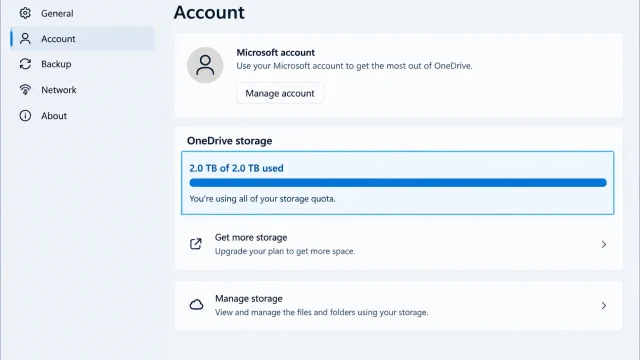The width and height of the screenshot is (640, 360).
Task: Click the cloud icon beside Manage storage
Action: 196,305
